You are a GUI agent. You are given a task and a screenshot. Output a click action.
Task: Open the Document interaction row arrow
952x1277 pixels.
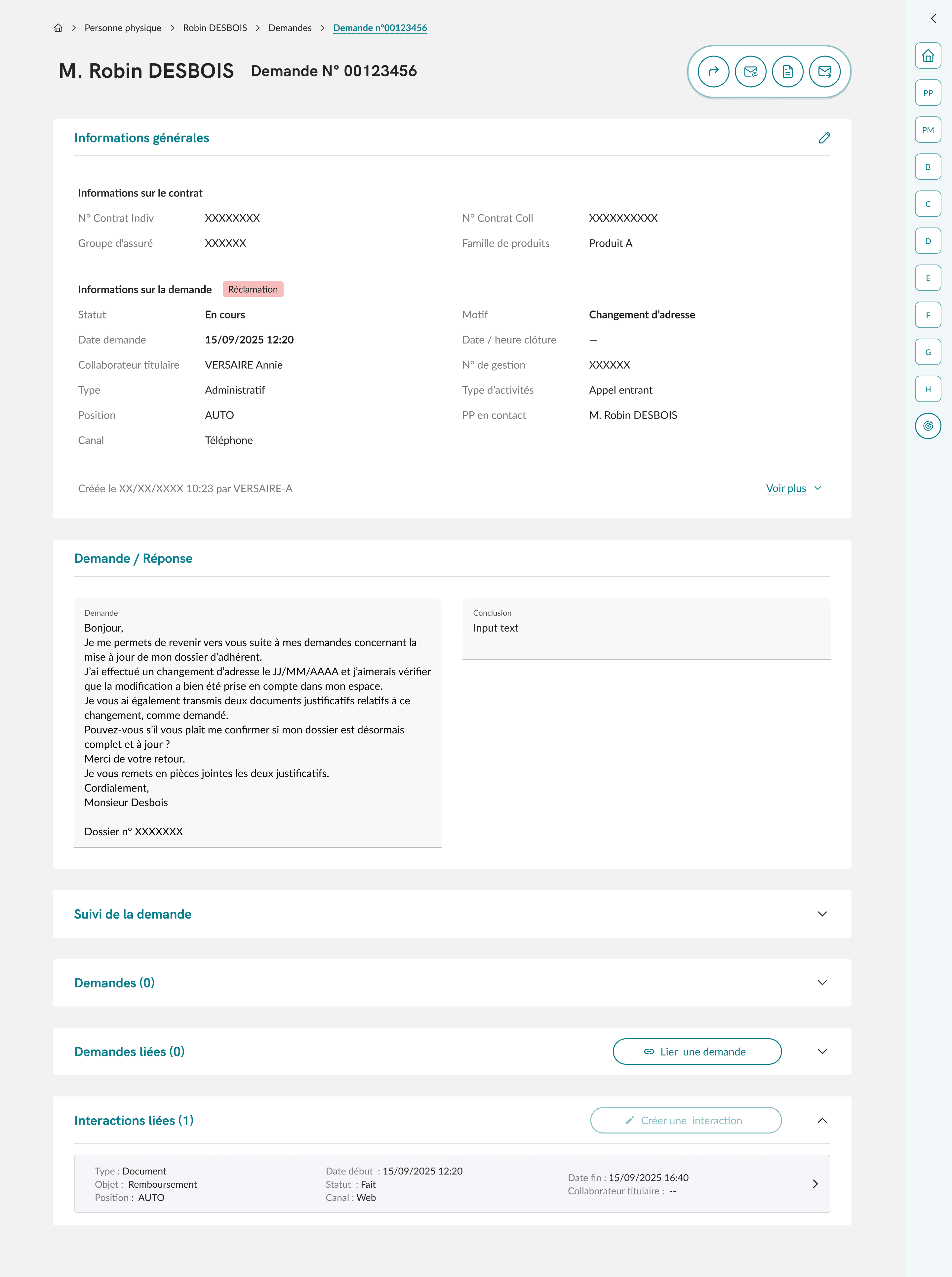click(815, 1184)
